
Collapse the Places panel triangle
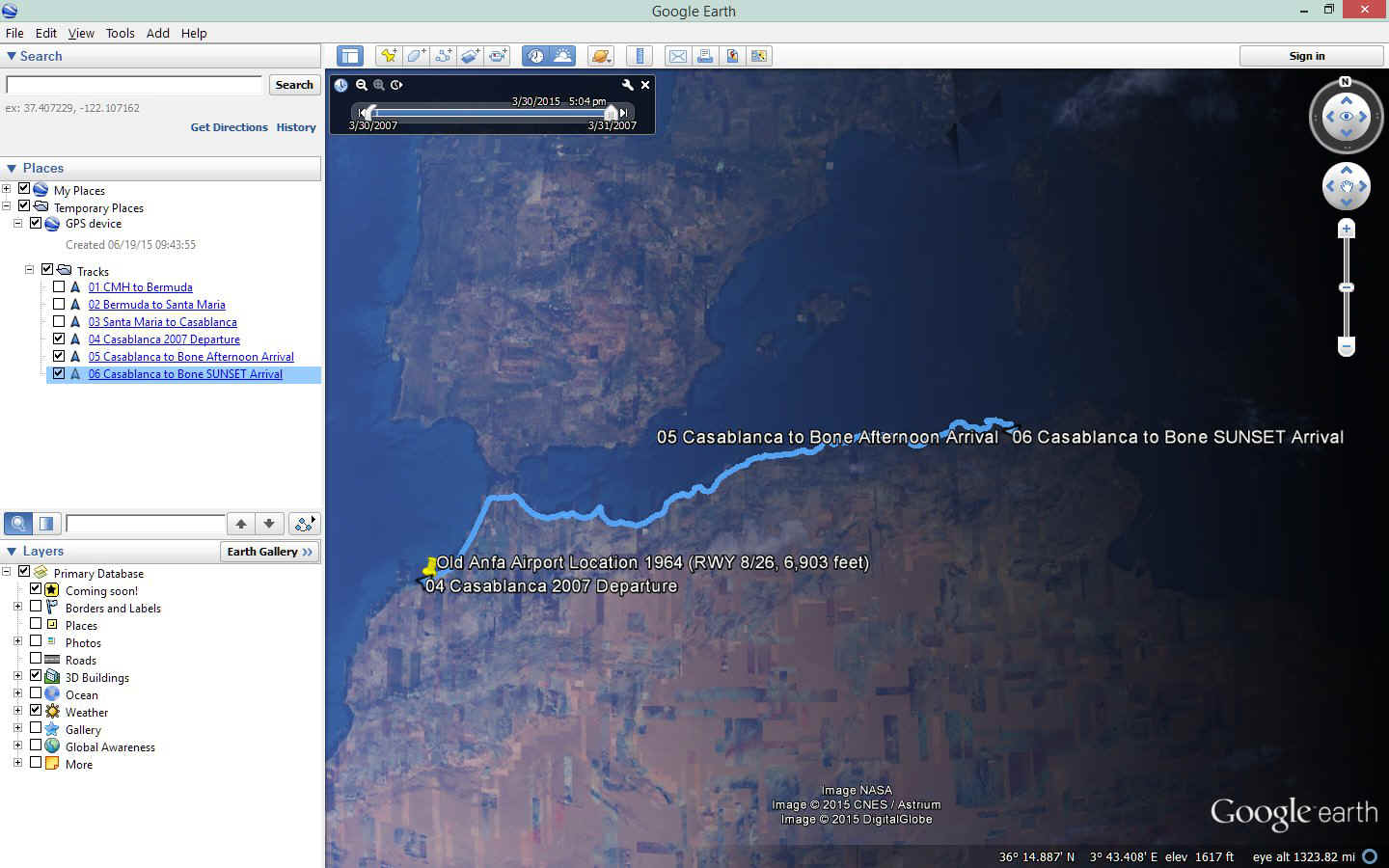[12, 168]
